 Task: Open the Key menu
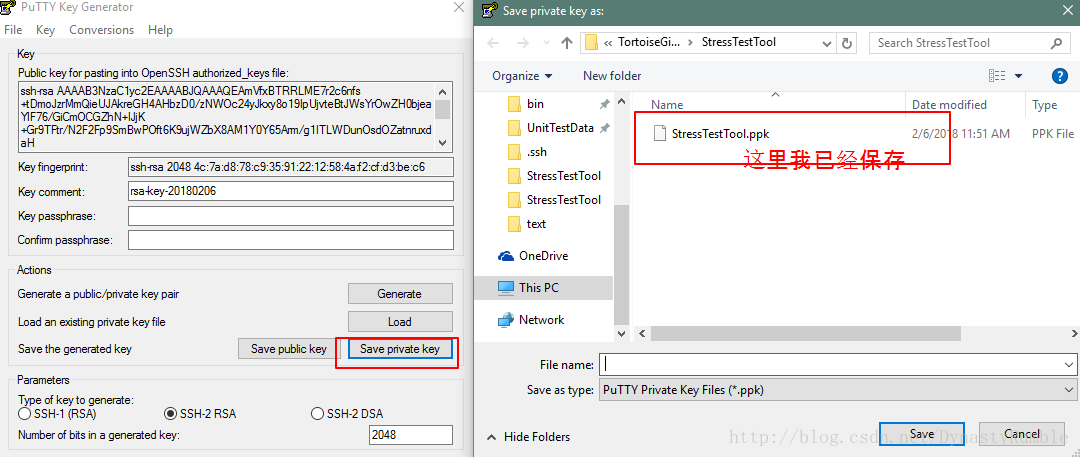pyautogui.click(x=45, y=30)
